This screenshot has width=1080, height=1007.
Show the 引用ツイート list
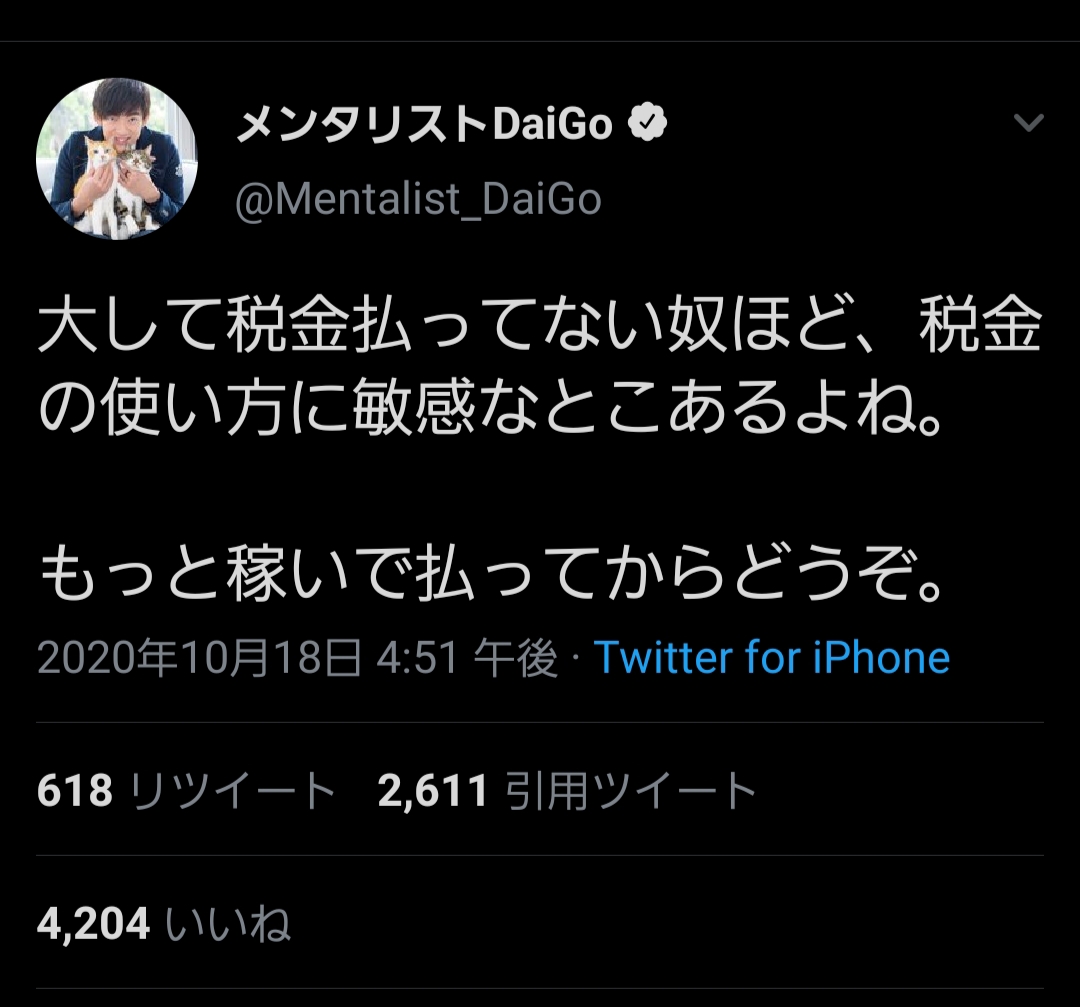(x=630, y=791)
